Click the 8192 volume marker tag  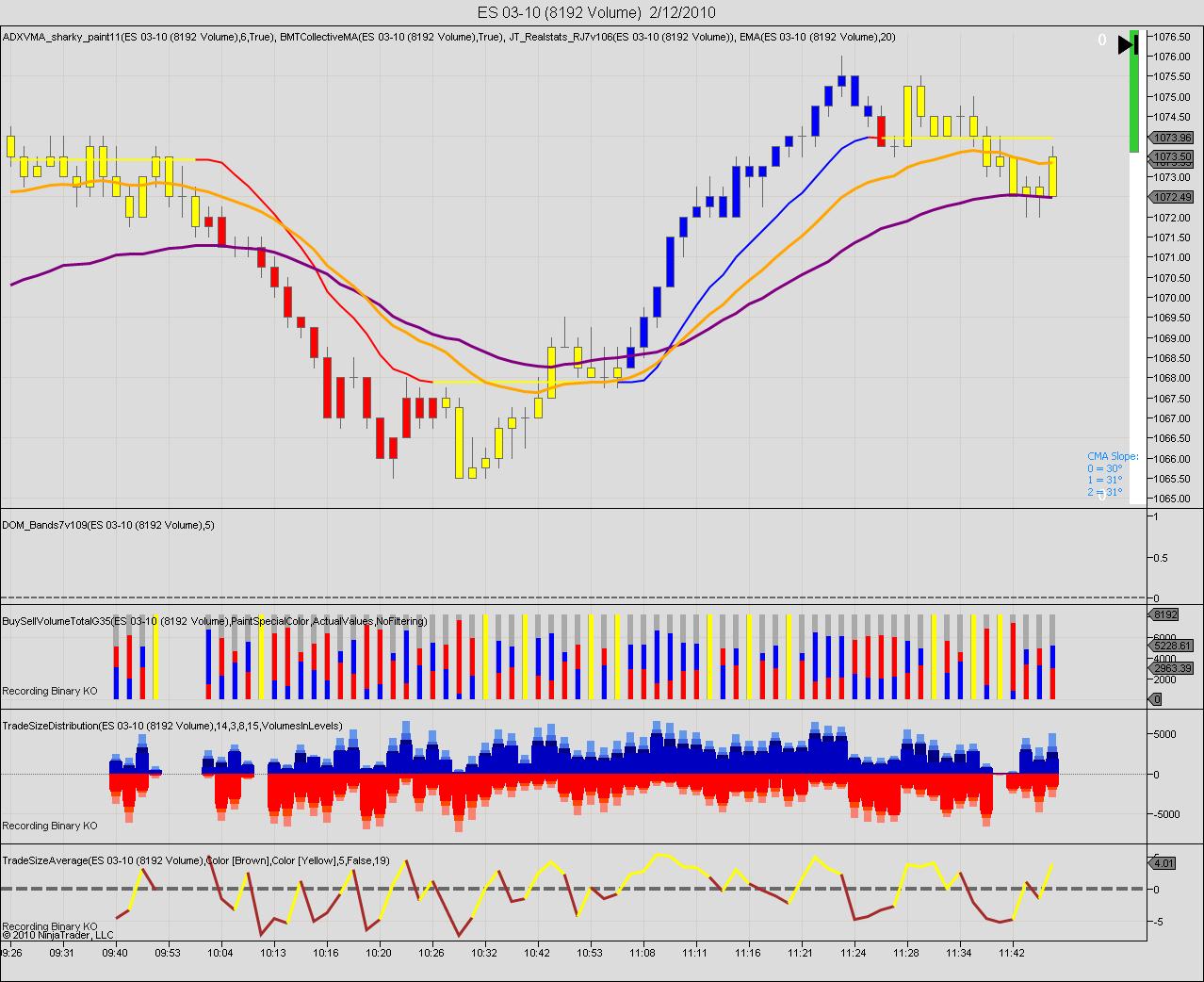point(1164,614)
